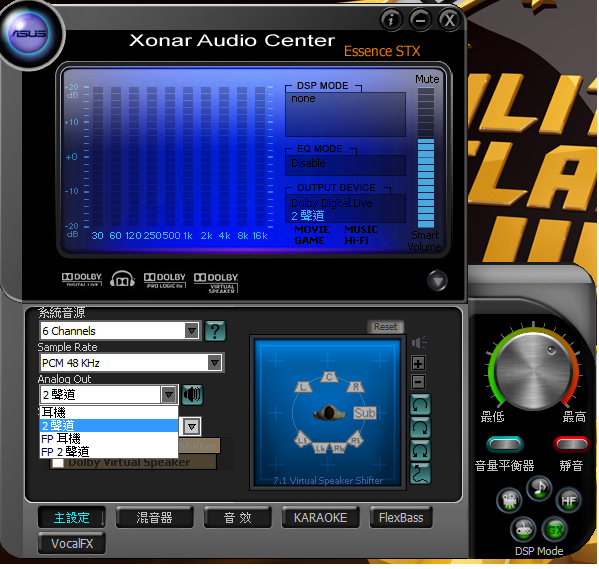The width and height of the screenshot is (599, 569).
Task: Click the EQ MODE Disable field
Action: pos(345,165)
